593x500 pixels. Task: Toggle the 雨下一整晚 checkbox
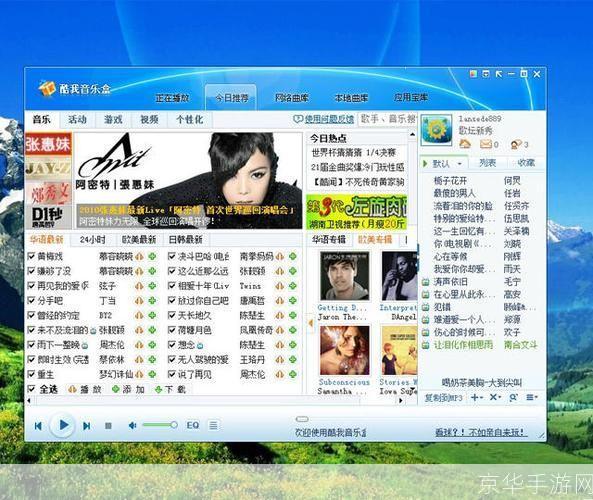point(31,345)
